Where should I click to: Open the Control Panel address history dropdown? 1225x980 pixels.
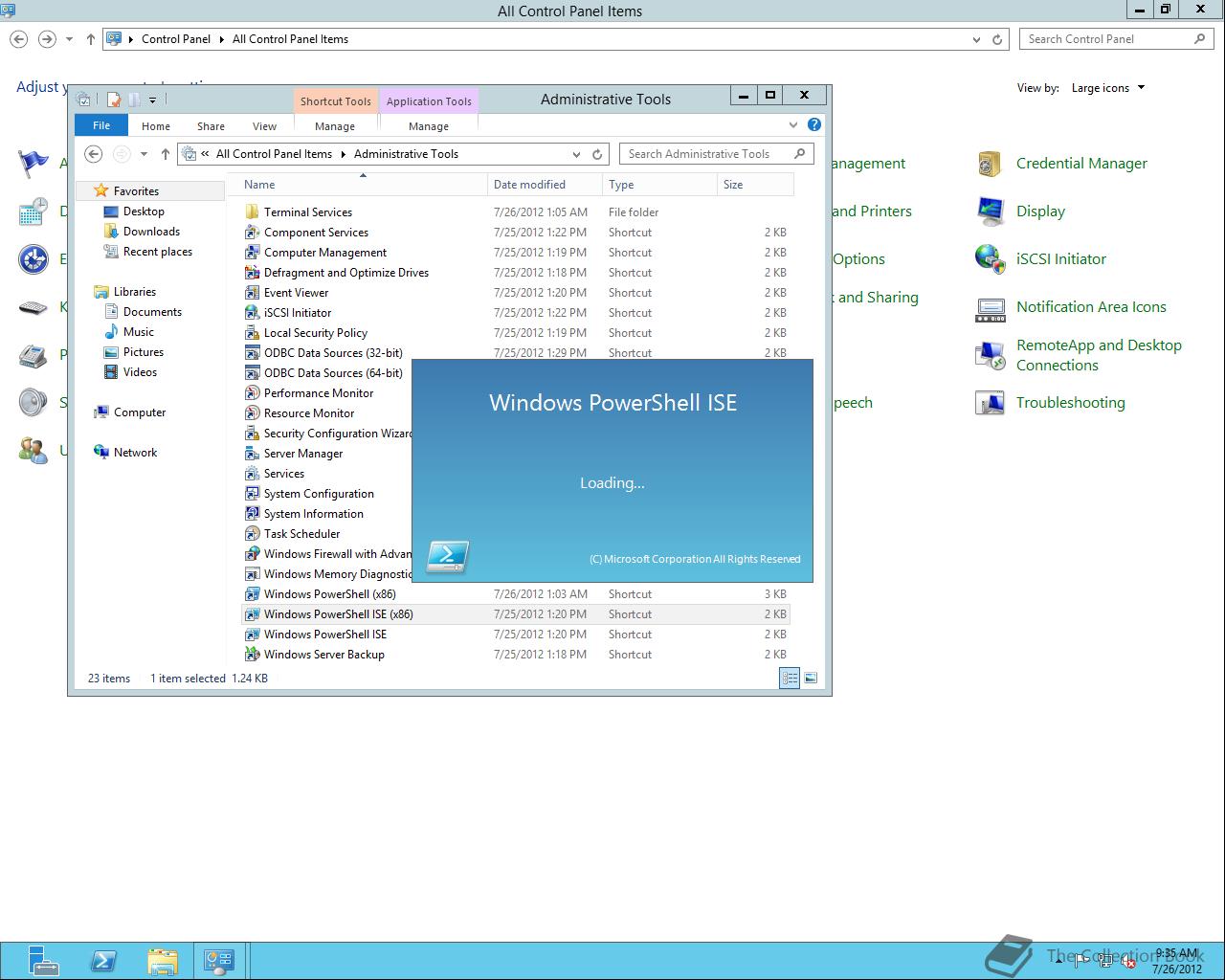(976, 39)
